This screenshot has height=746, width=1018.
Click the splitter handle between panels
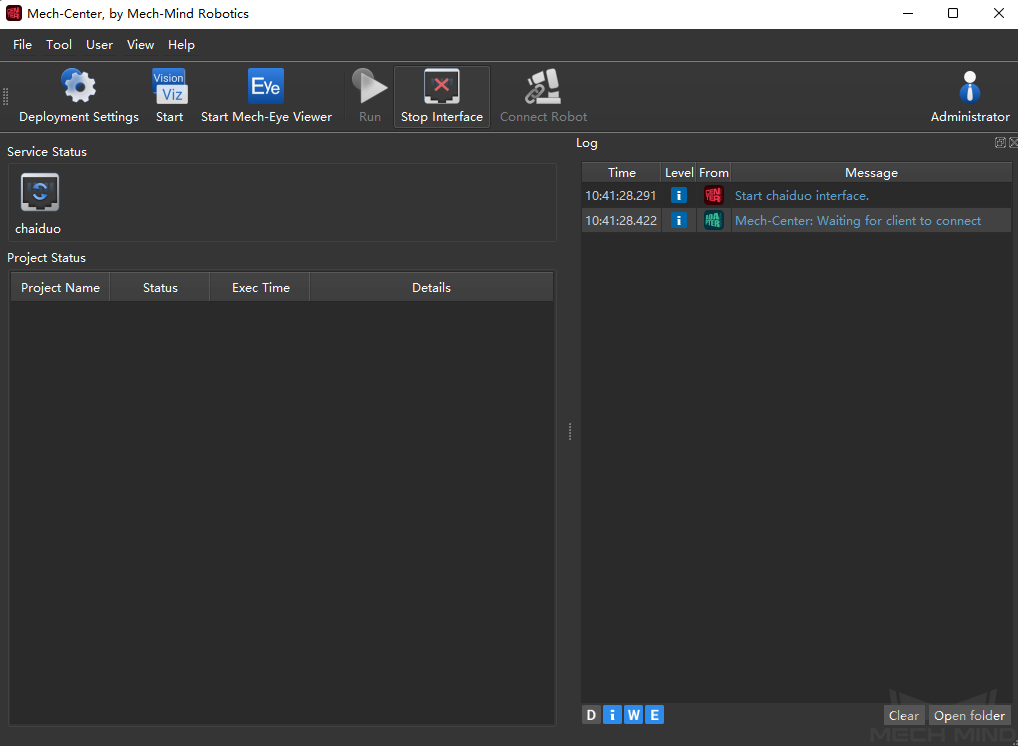[x=570, y=432]
